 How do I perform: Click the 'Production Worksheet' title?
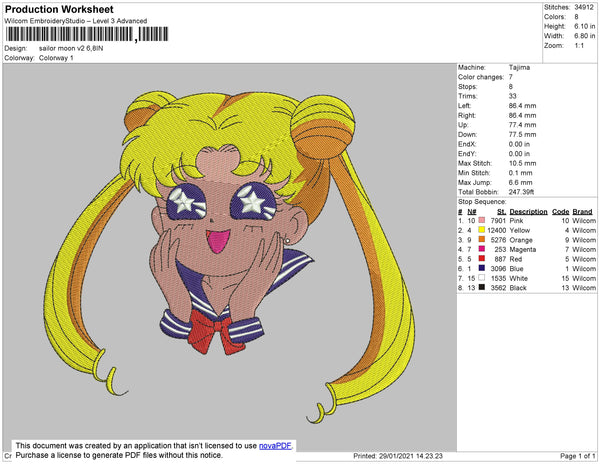[59, 10]
